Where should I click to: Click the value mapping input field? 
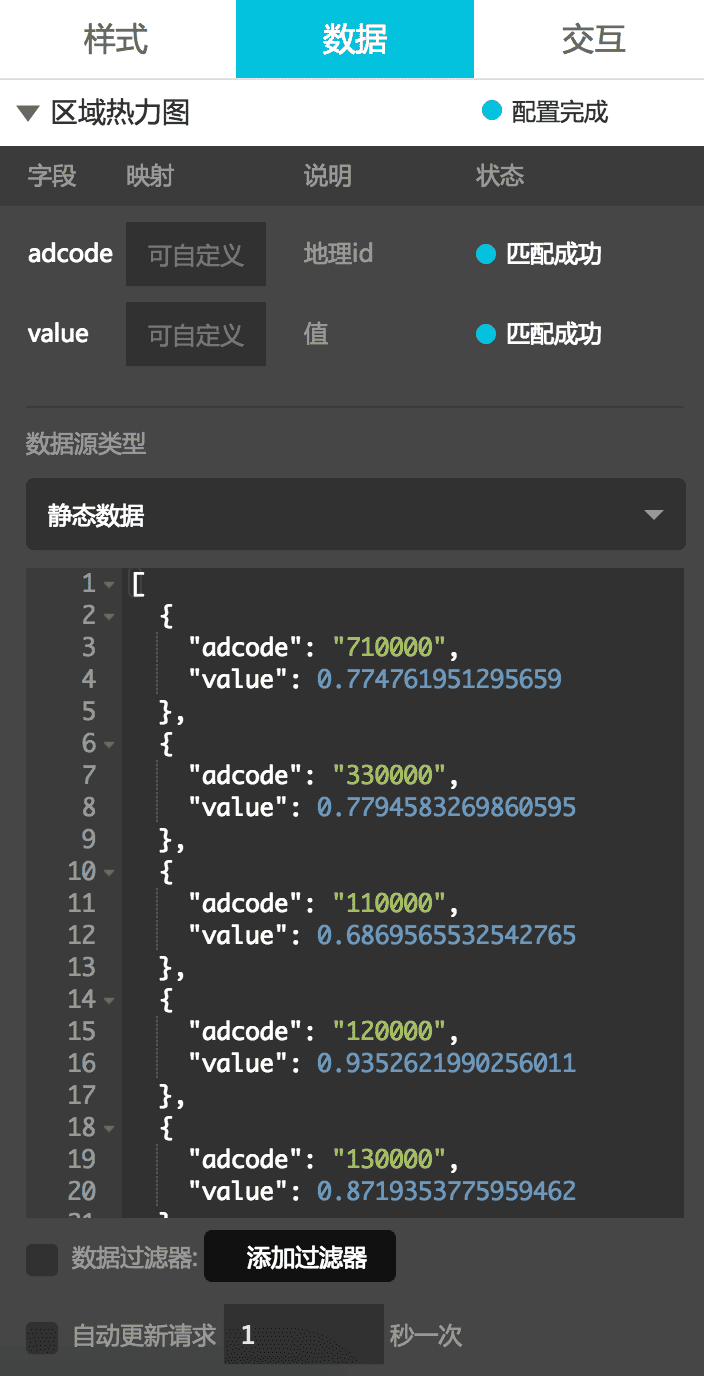(196, 334)
